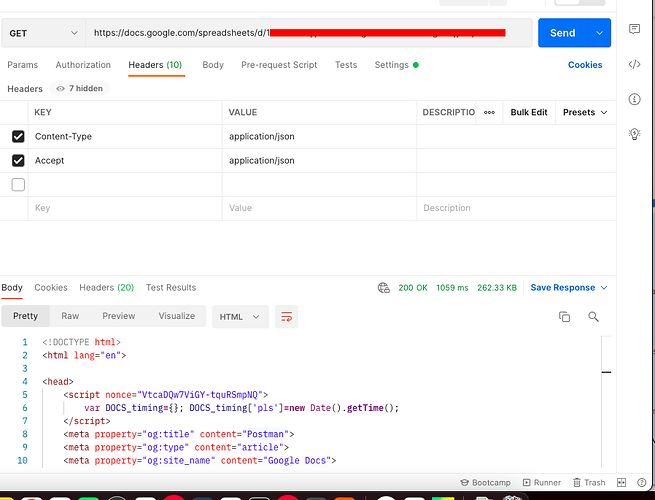
Task: Toggle line wrap icon in response
Action: [287, 317]
